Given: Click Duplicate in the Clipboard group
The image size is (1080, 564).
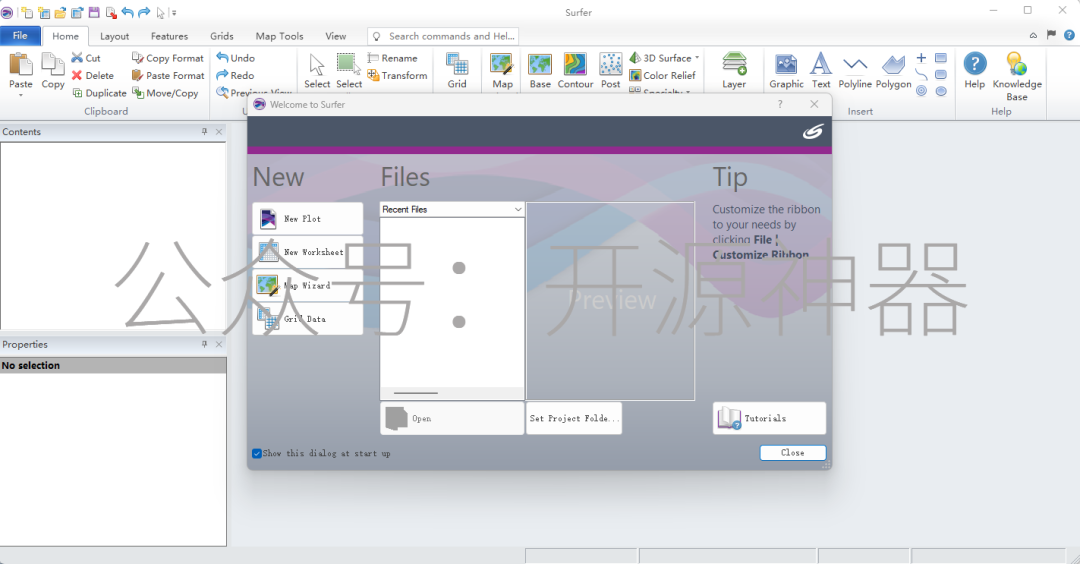Looking at the screenshot, I should click(99, 93).
